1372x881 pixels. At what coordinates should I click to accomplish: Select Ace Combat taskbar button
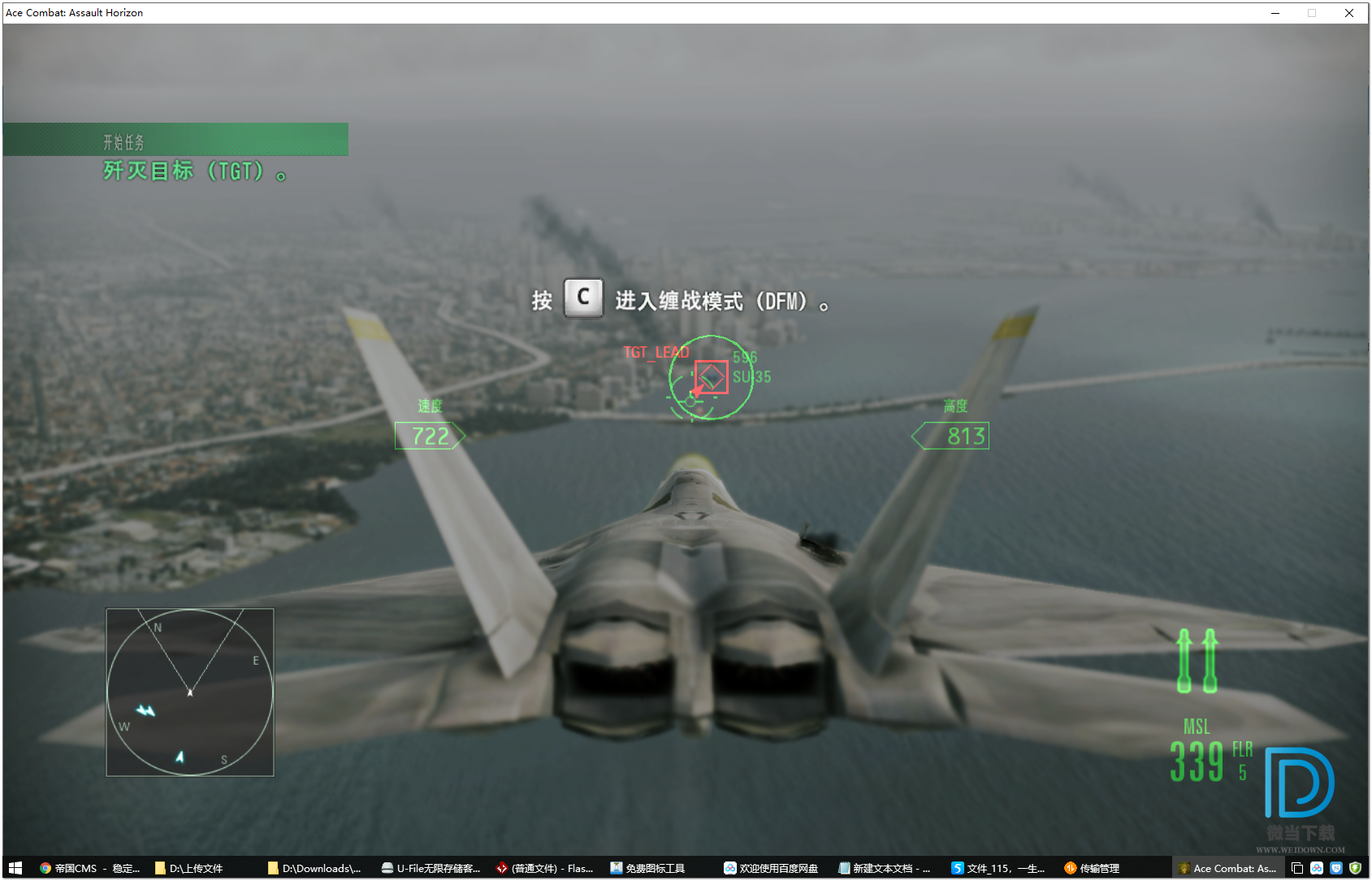pyautogui.click(x=1228, y=868)
